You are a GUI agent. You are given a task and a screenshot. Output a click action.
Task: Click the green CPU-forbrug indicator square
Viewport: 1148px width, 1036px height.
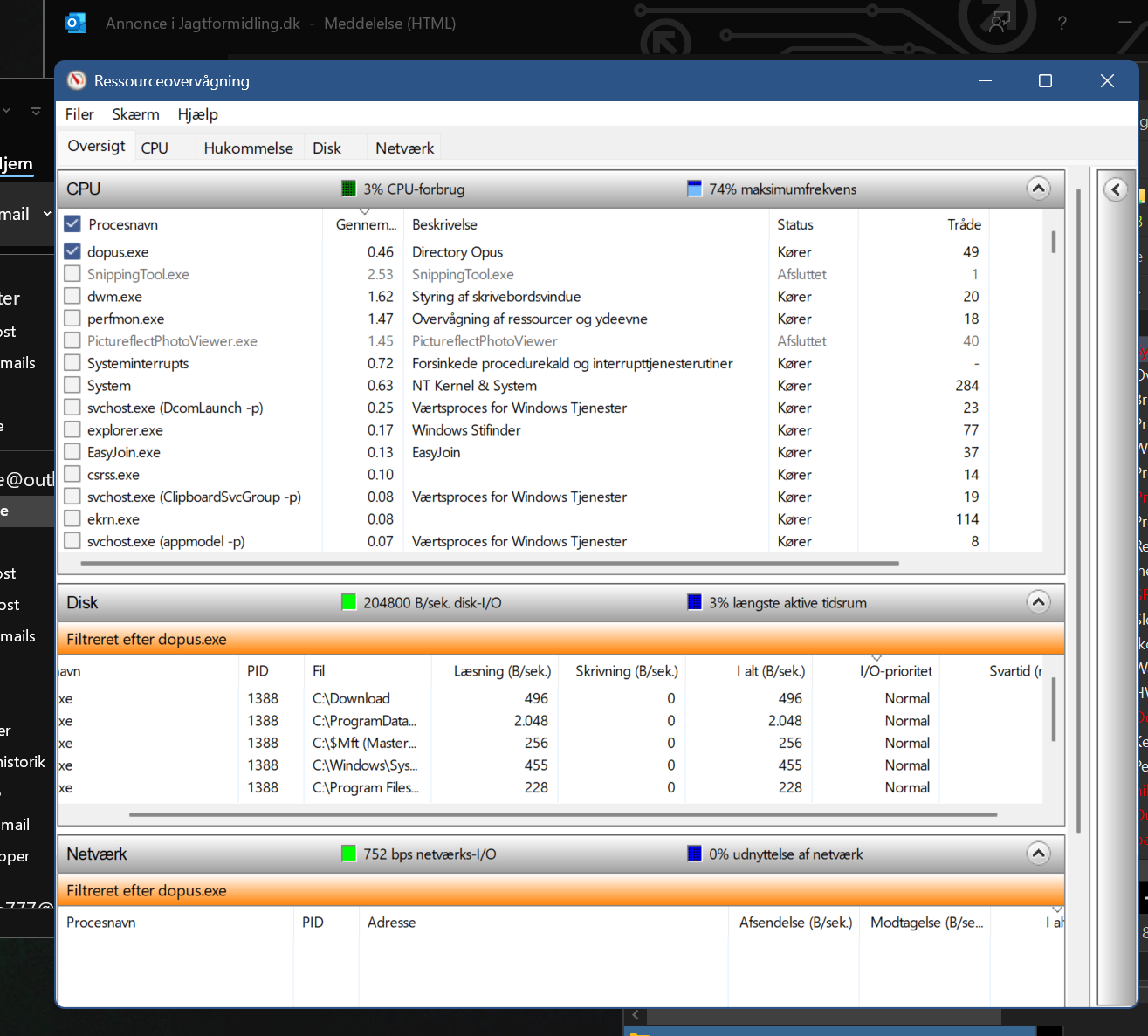tap(349, 189)
